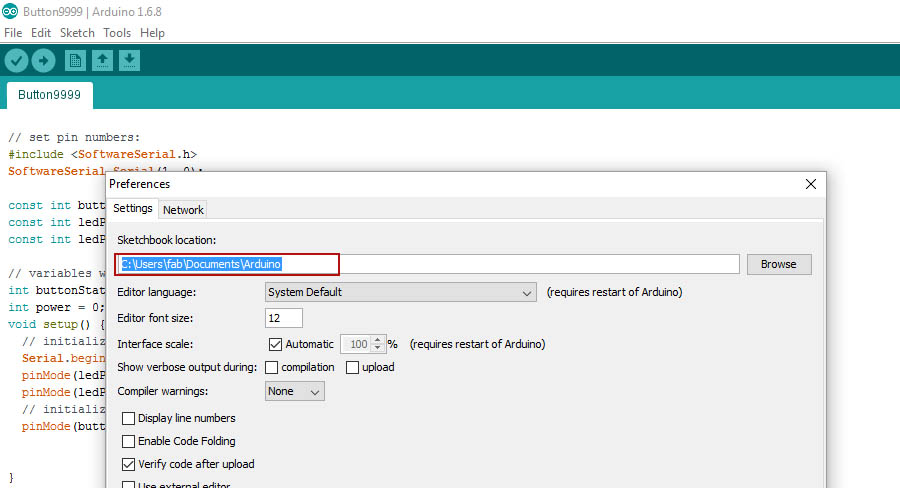Open the Editor language dropdown

click(401, 292)
